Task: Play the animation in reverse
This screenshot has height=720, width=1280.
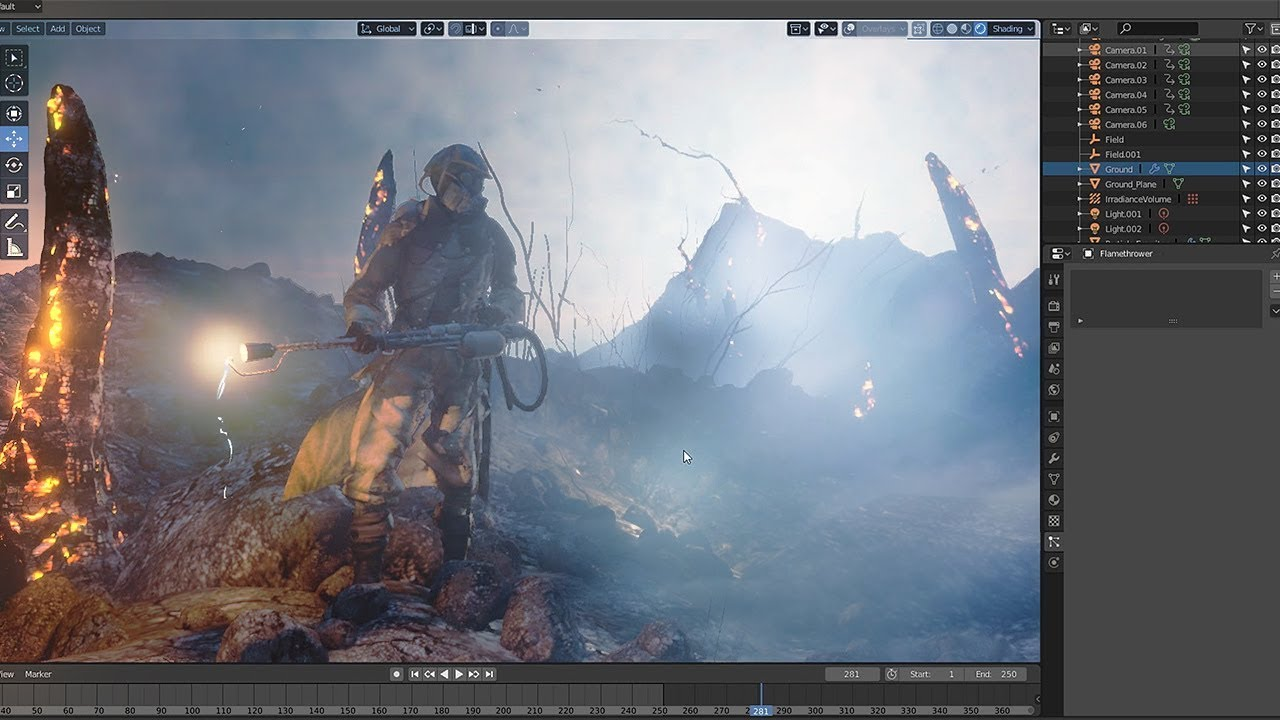Action: (444, 674)
